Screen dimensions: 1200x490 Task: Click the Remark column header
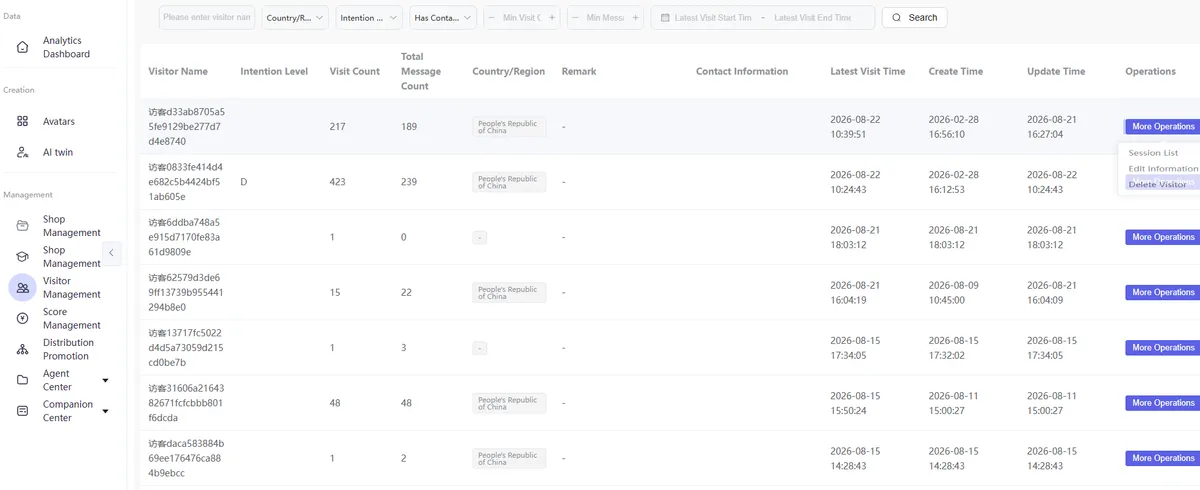579,72
